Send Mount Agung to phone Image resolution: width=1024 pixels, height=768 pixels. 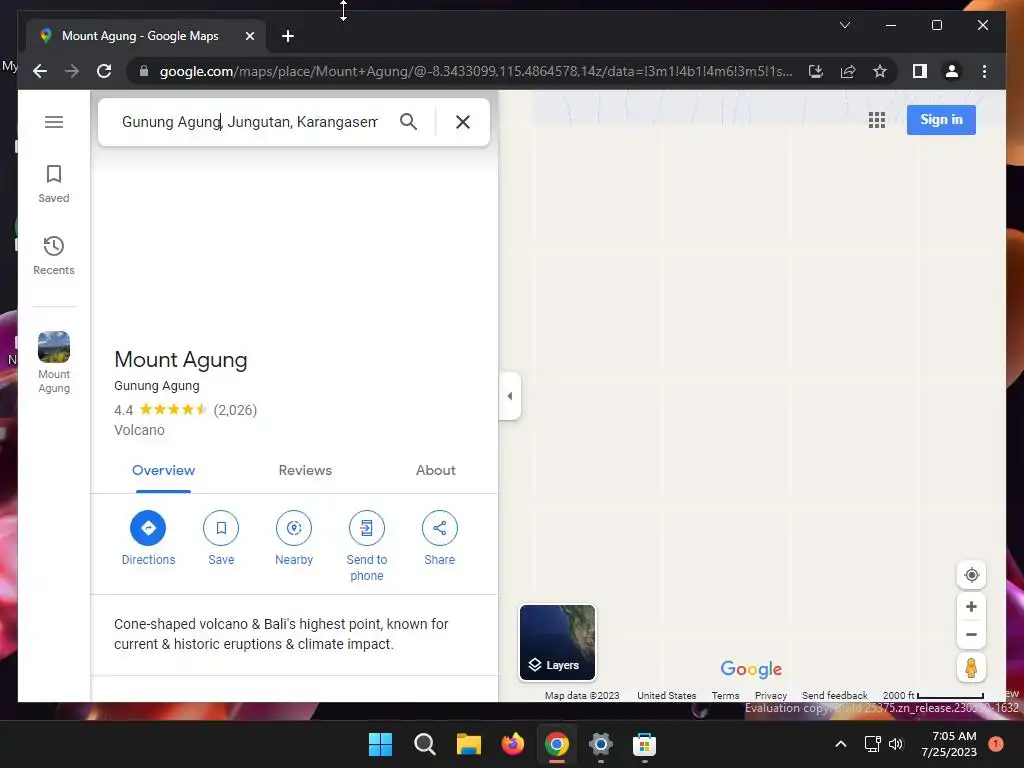tap(366, 546)
